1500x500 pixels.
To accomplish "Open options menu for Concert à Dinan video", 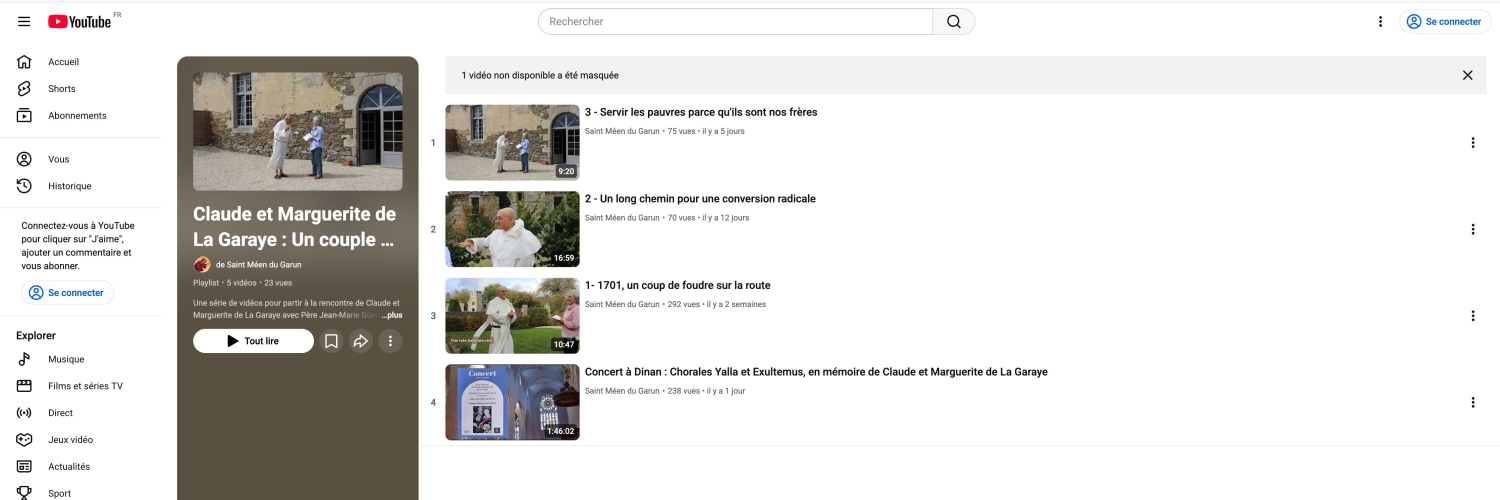I will point(1472,403).
